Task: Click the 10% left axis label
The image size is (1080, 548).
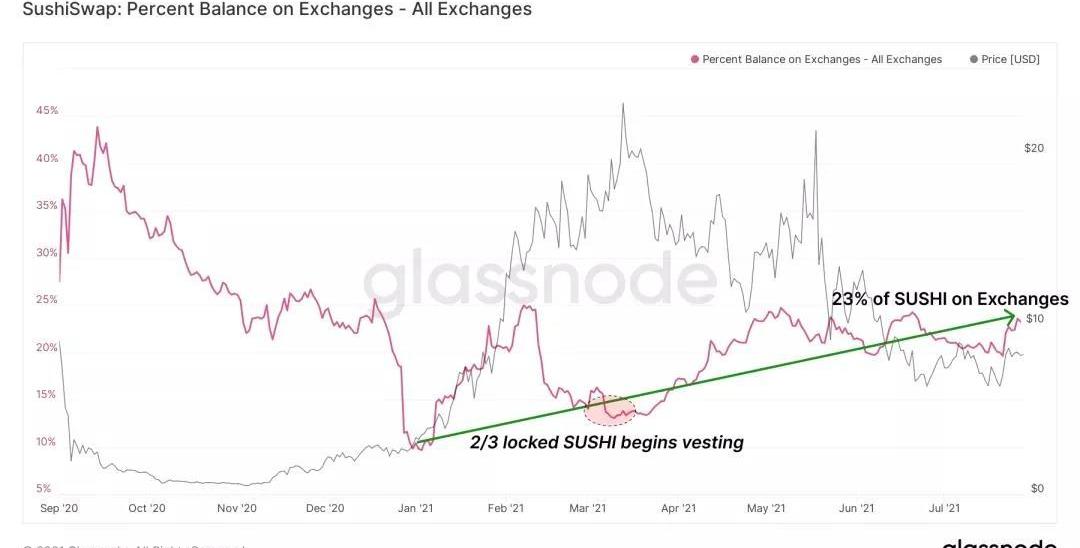Action: (x=47, y=441)
